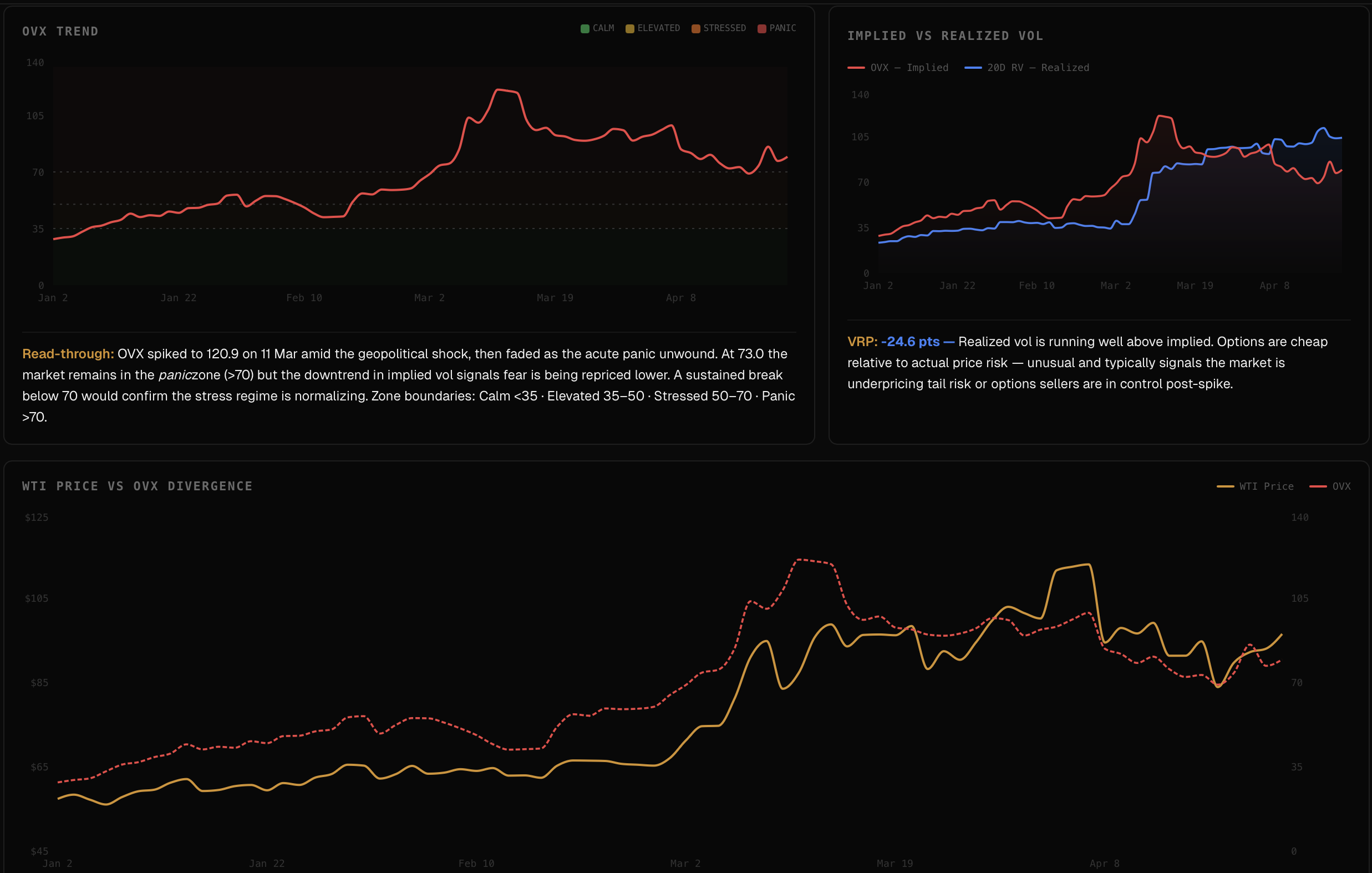Image resolution: width=1372 pixels, height=873 pixels.
Task: Click the 70 y-axis label on the Implied vs Realized chart
Action: 864,183
